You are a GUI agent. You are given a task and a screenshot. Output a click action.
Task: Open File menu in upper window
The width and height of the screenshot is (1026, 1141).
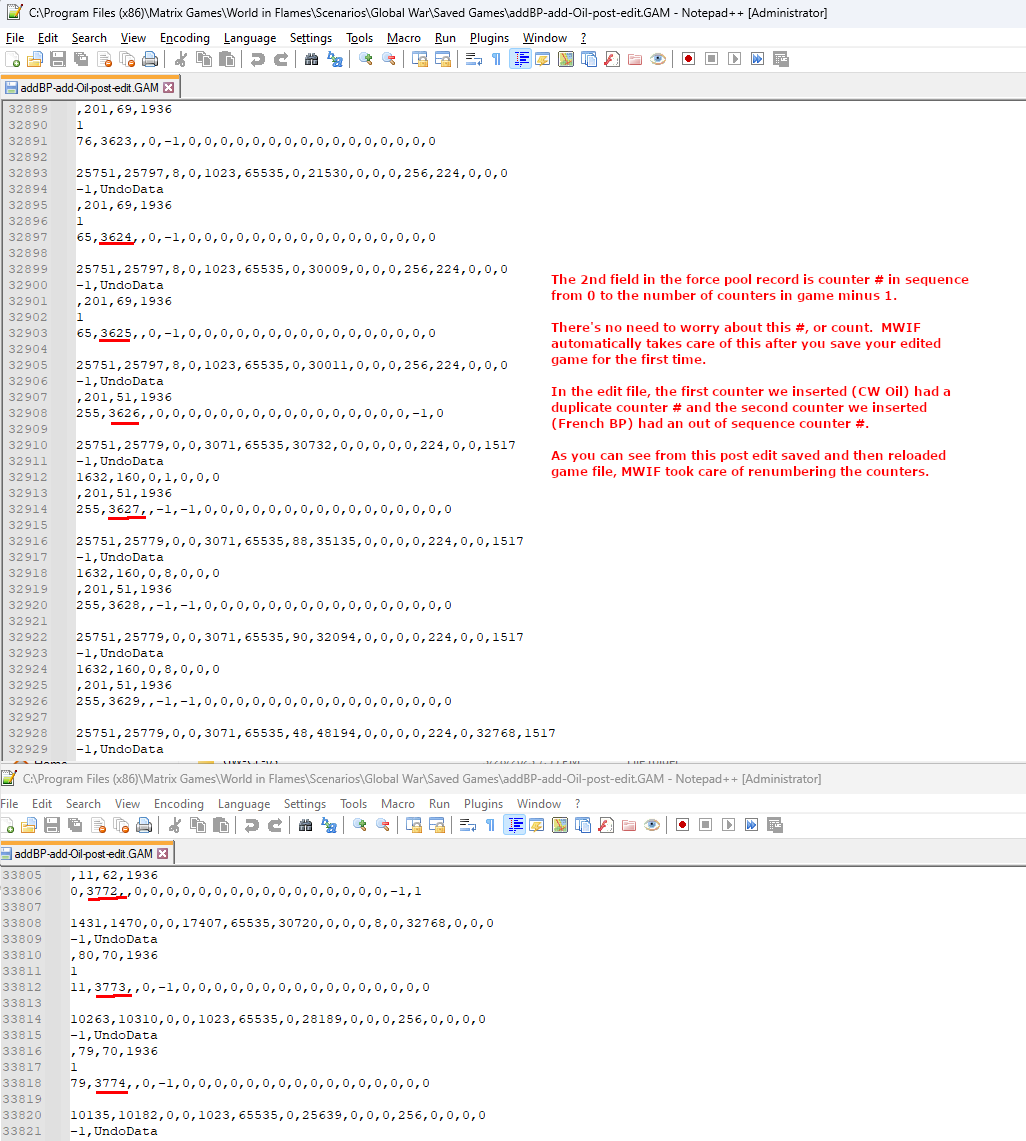(x=15, y=38)
